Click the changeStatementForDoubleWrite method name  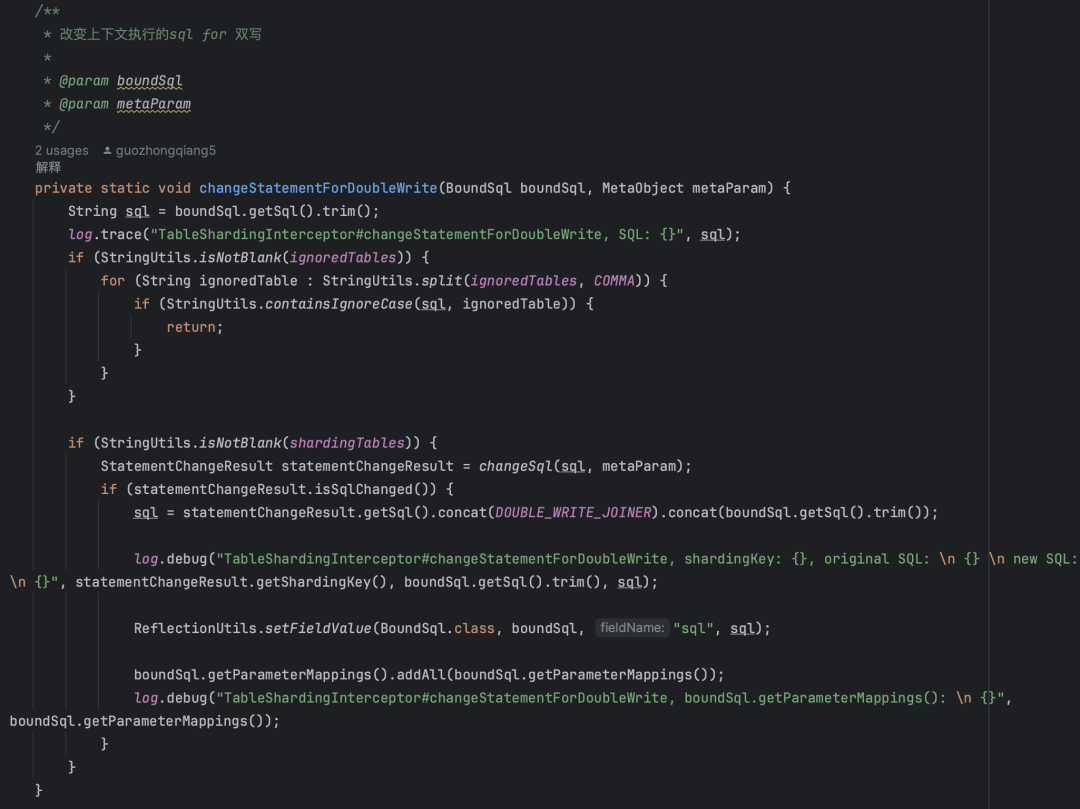[318, 188]
